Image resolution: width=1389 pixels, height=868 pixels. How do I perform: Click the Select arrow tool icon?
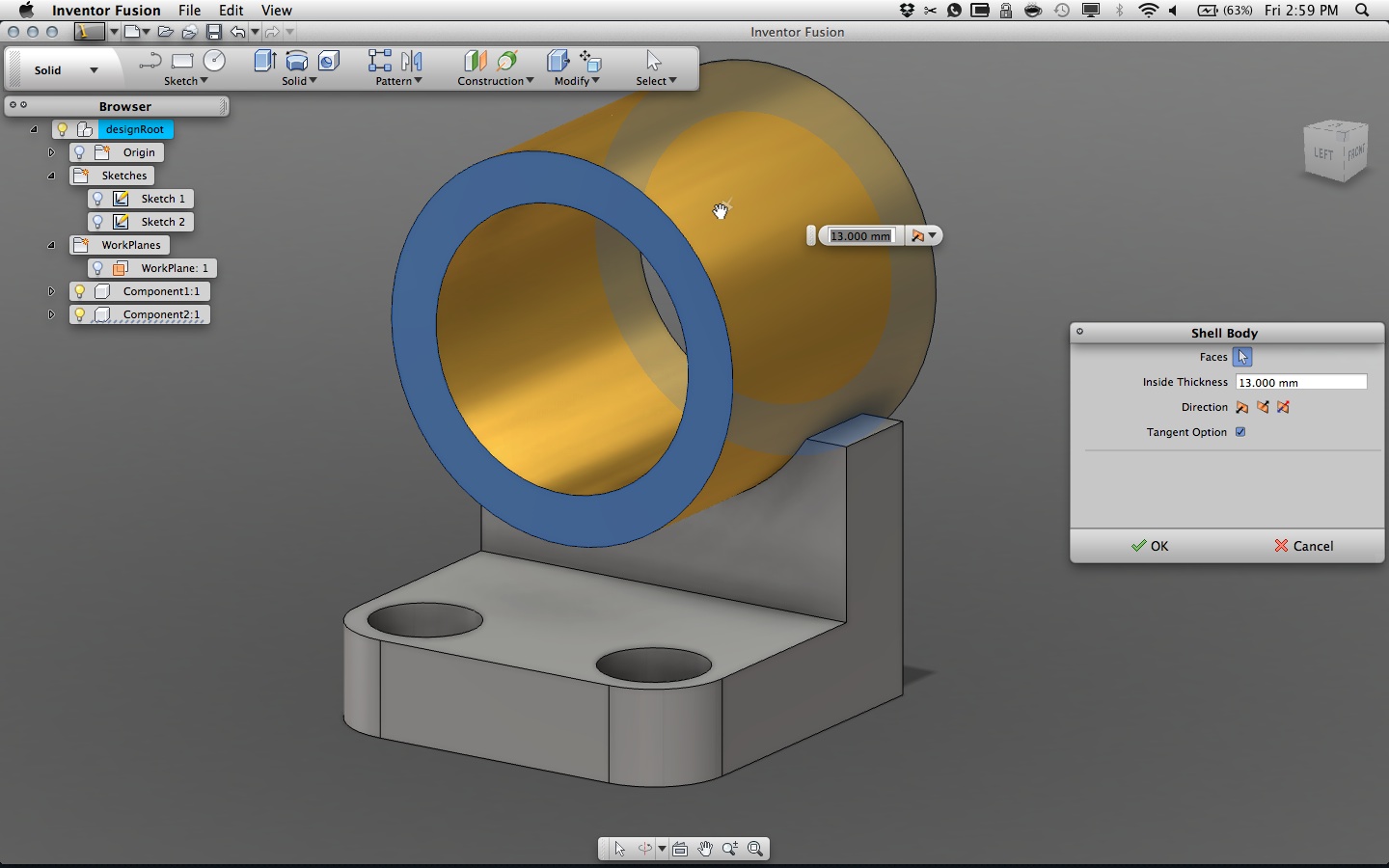pyautogui.click(x=654, y=61)
